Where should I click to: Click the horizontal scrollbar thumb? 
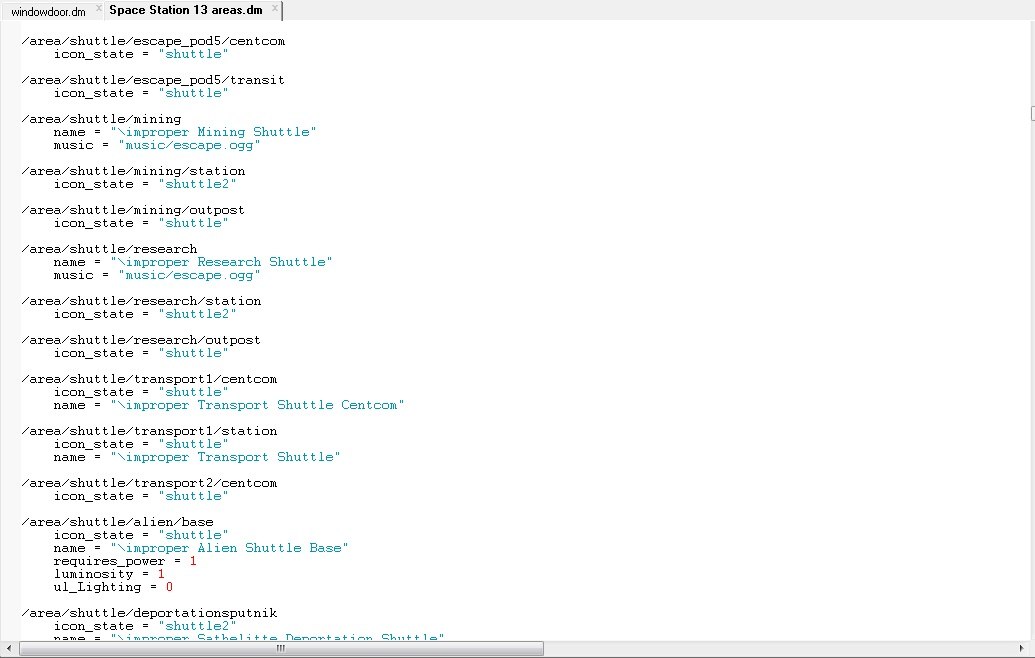281,648
